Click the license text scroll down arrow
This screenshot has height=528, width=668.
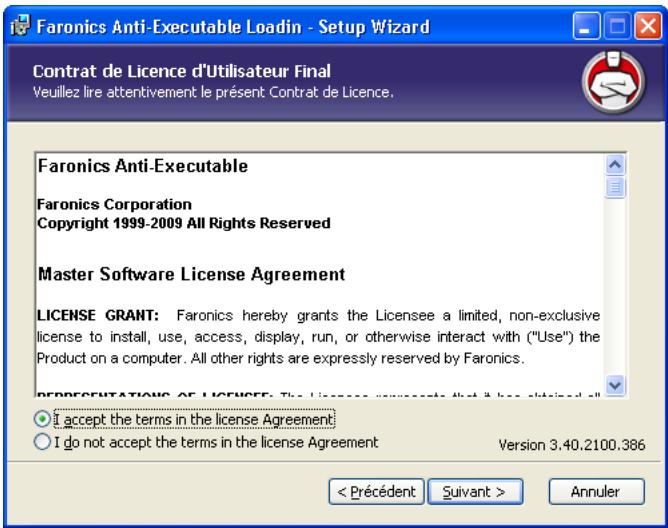615,386
